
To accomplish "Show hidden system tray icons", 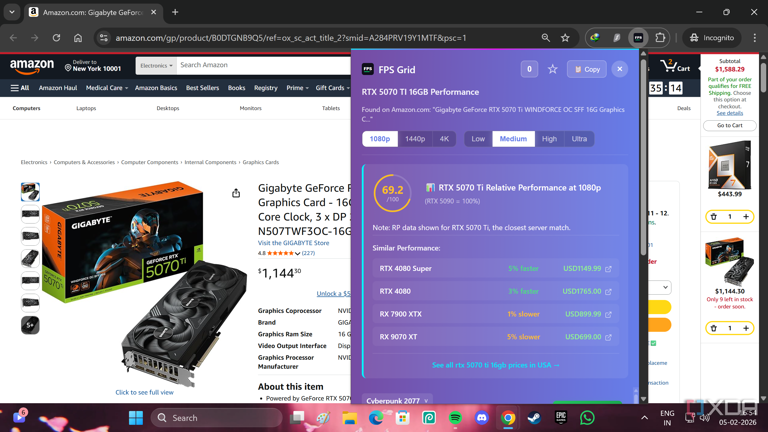I will click(x=645, y=418).
